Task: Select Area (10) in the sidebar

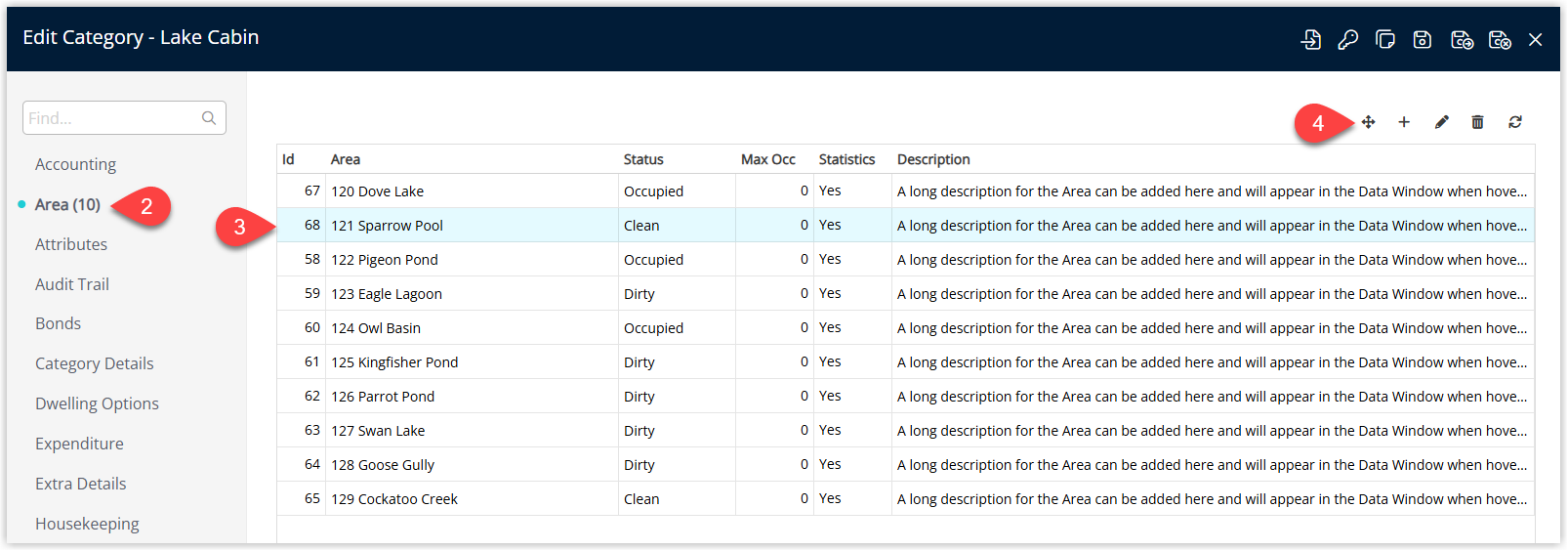Action: point(67,204)
